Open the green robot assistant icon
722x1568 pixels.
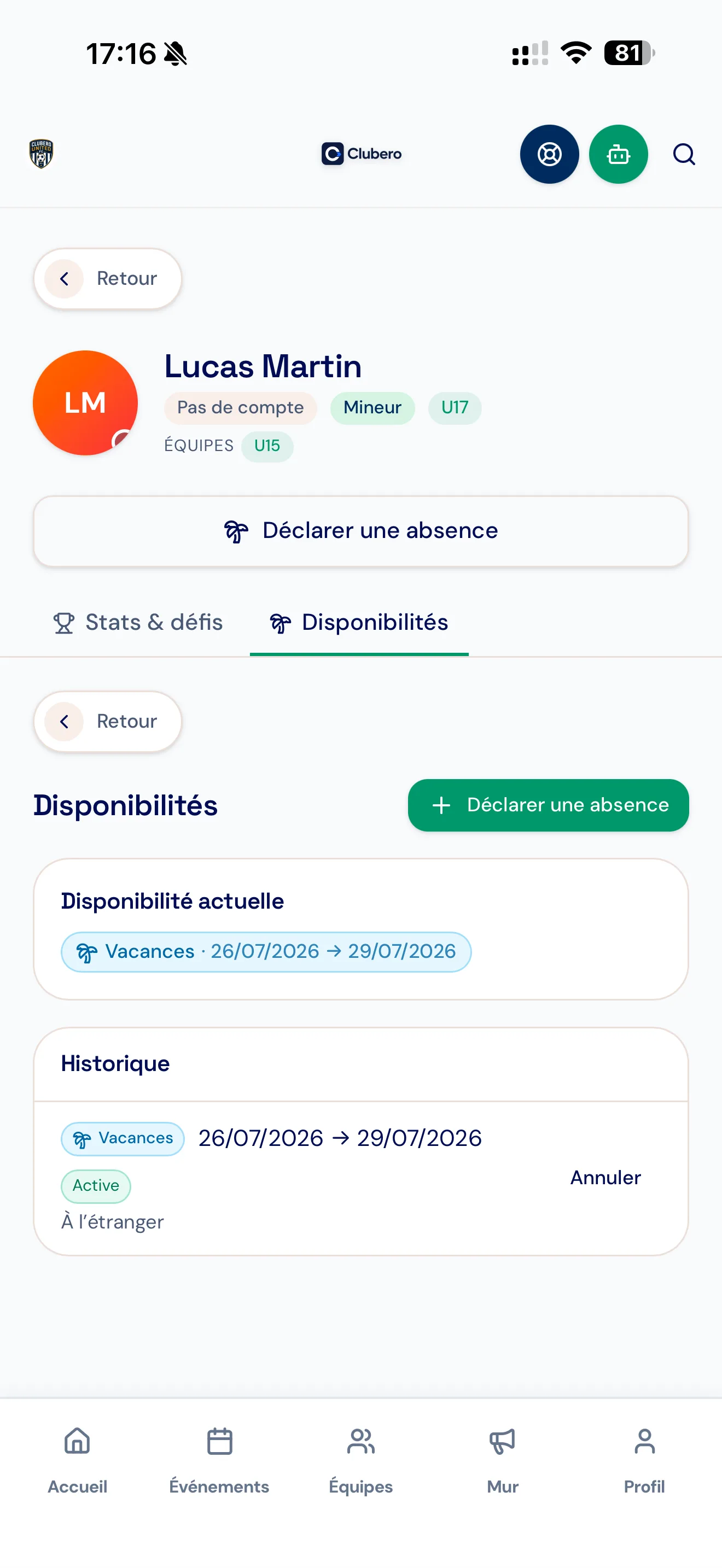coord(618,154)
